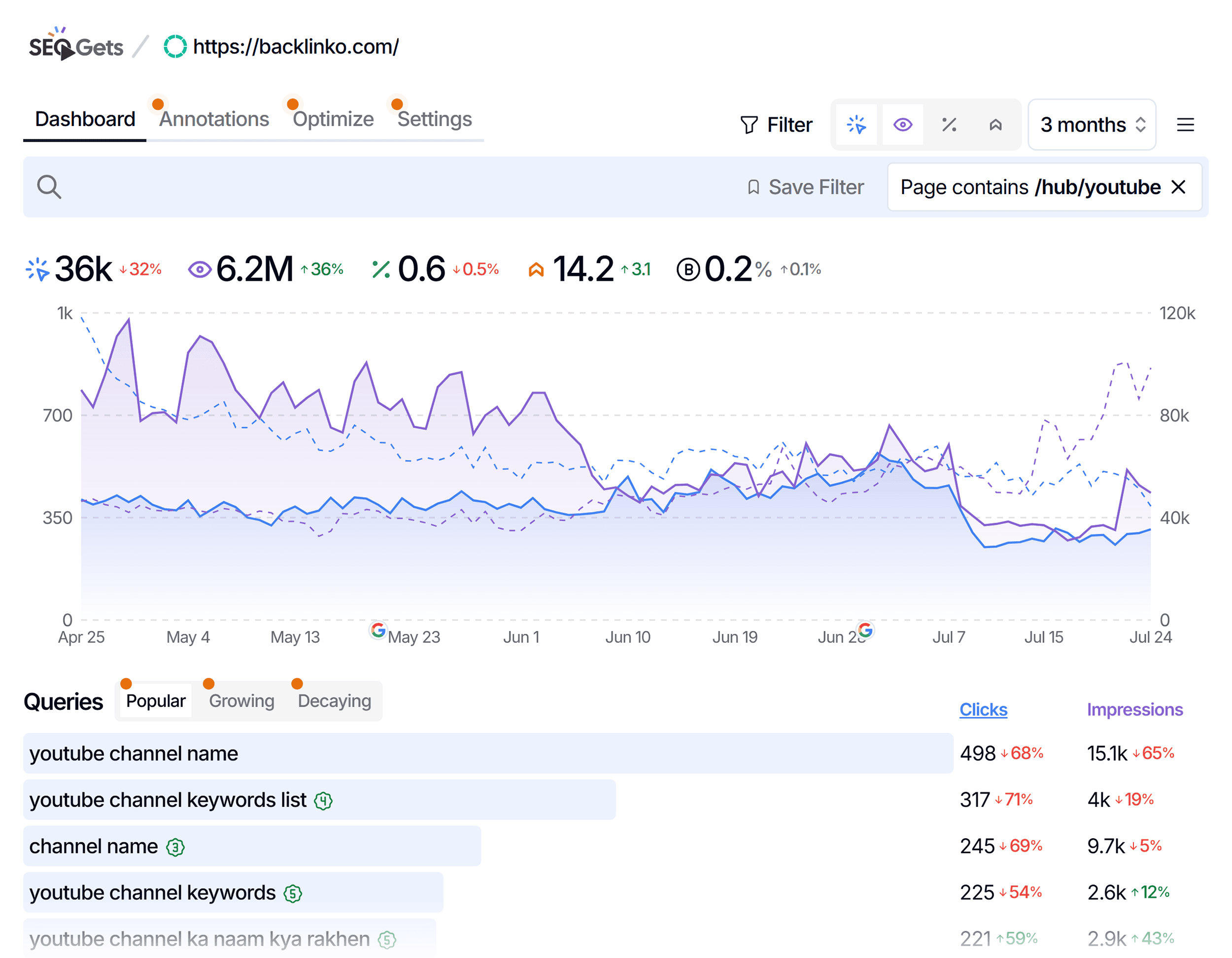This screenshot has width=1232, height=958.
Task: Select the Decaying queries tab
Action: point(335,700)
